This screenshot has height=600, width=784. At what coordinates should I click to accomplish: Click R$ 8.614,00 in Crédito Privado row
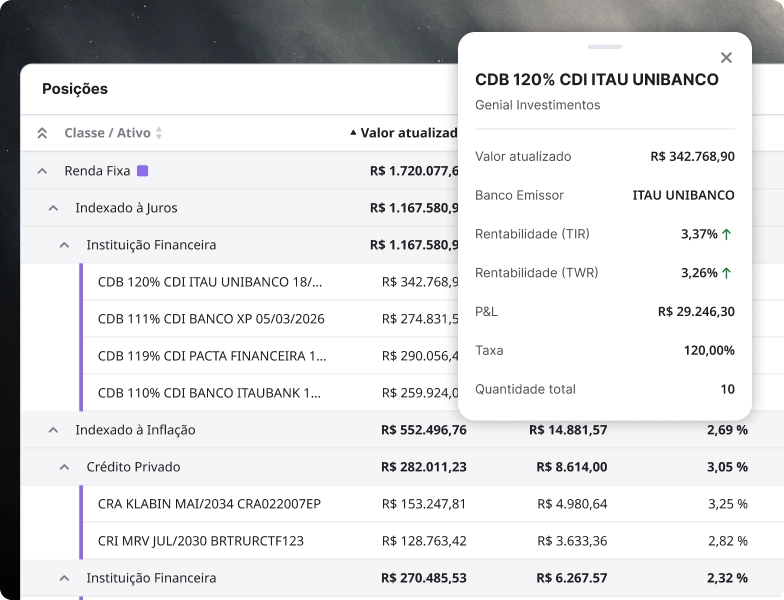click(x=572, y=467)
